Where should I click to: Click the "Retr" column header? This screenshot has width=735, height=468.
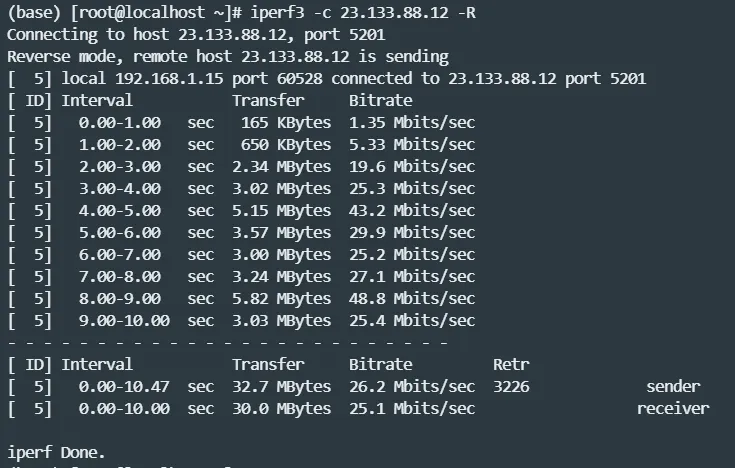(x=511, y=364)
